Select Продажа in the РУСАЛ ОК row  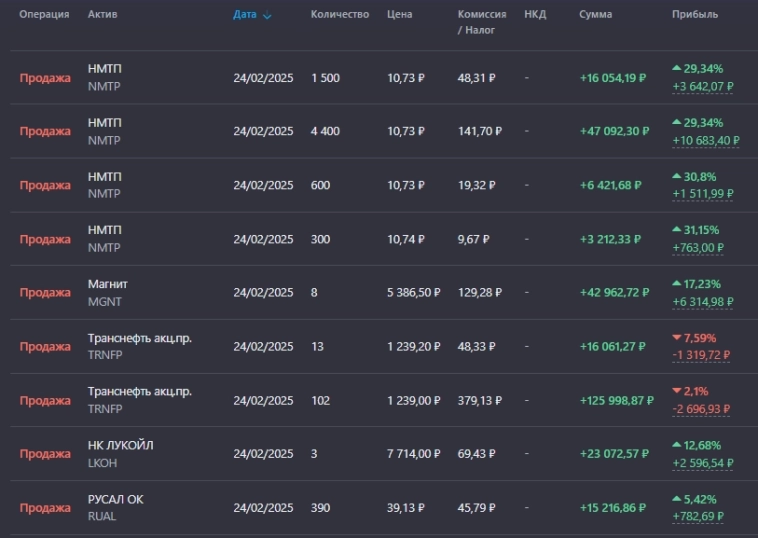45,509
